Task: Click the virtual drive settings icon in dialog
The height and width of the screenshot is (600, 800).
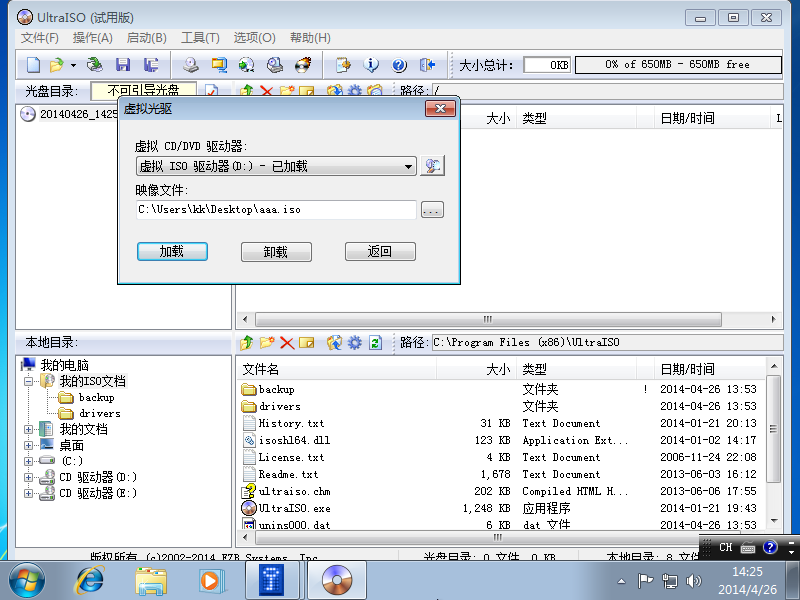Action: click(432, 166)
